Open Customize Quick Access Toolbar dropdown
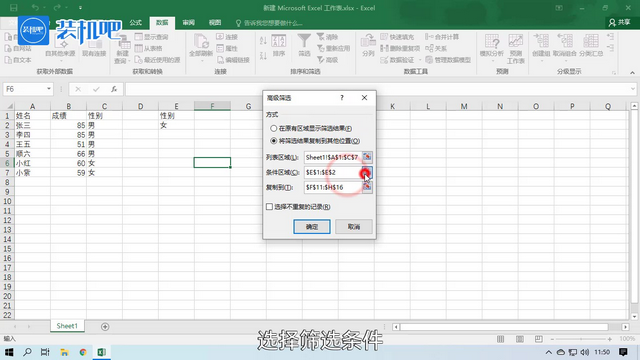640x360 pixels. coord(80,8)
